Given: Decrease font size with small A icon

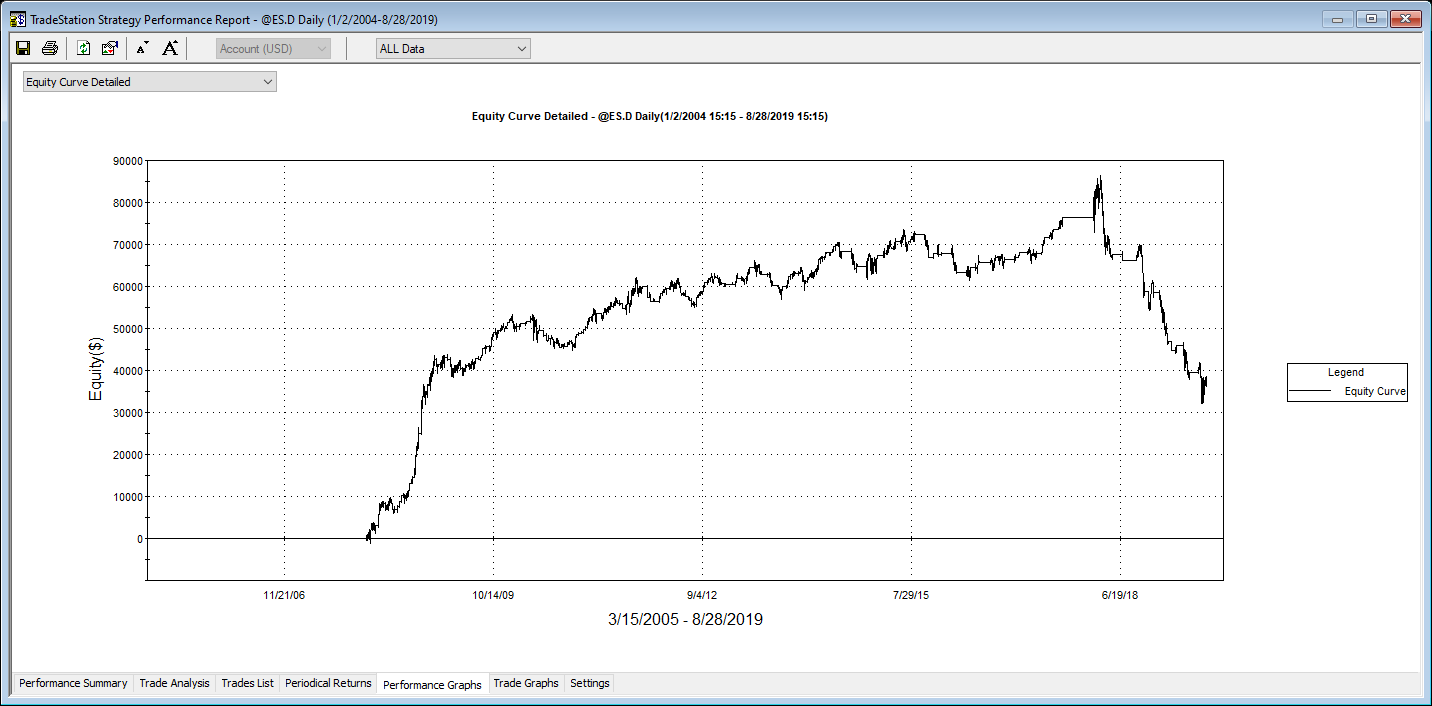Looking at the screenshot, I should tap(143, 48).
